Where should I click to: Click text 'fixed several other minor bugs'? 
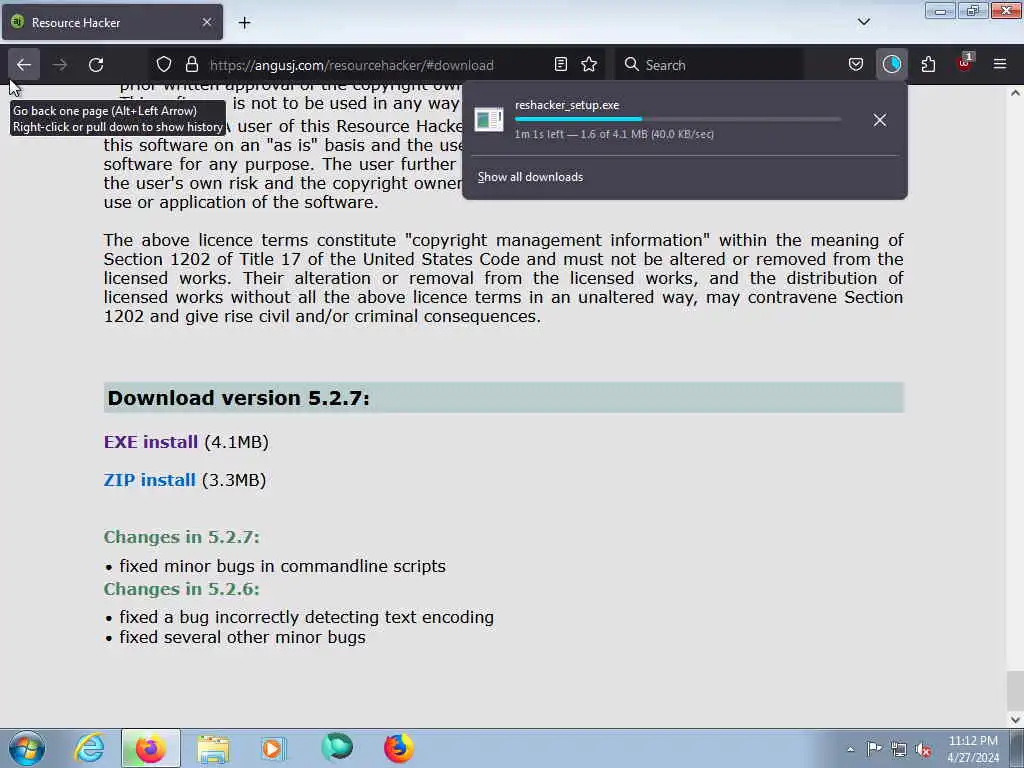coord(242,637)
